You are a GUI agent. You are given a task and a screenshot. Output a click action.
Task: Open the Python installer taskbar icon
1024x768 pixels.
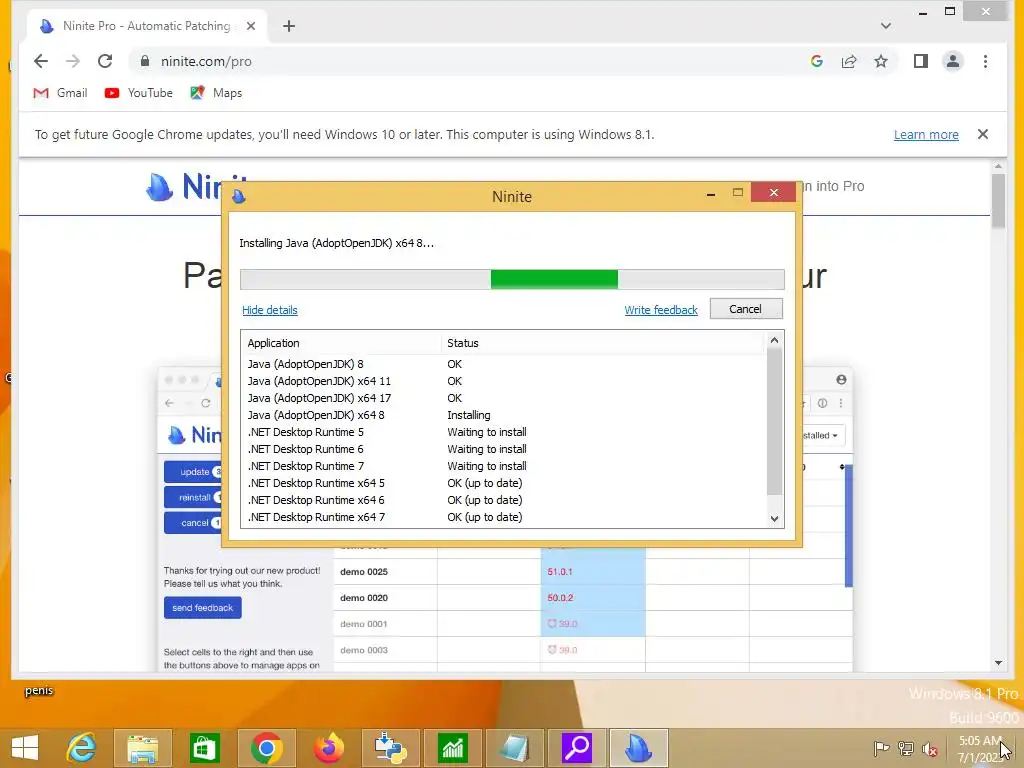click(391, 748)
